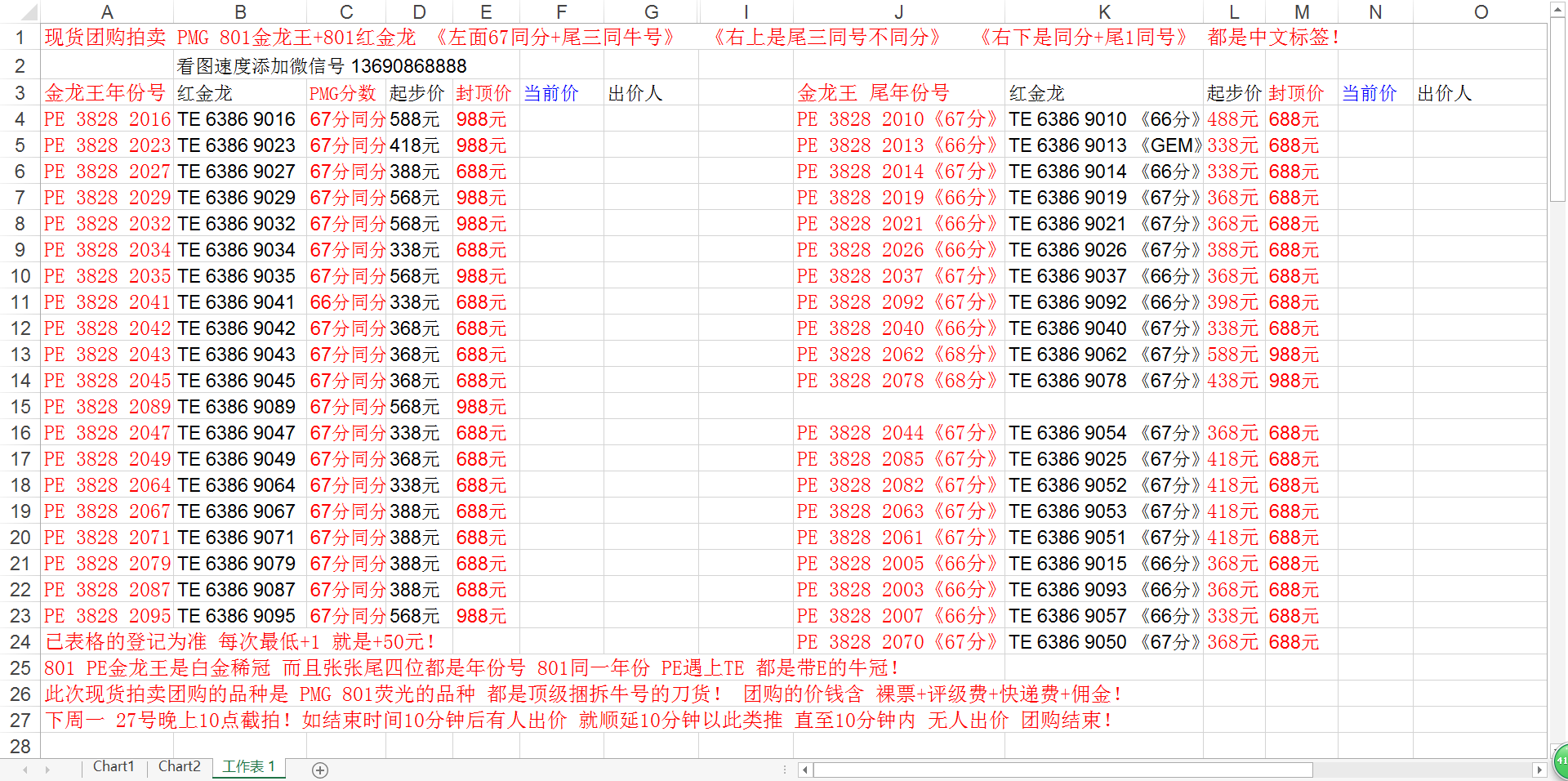The width and height of the screenshot is (1568, 781).
Task: Select column K header
Action: [x=1104, y=12]
